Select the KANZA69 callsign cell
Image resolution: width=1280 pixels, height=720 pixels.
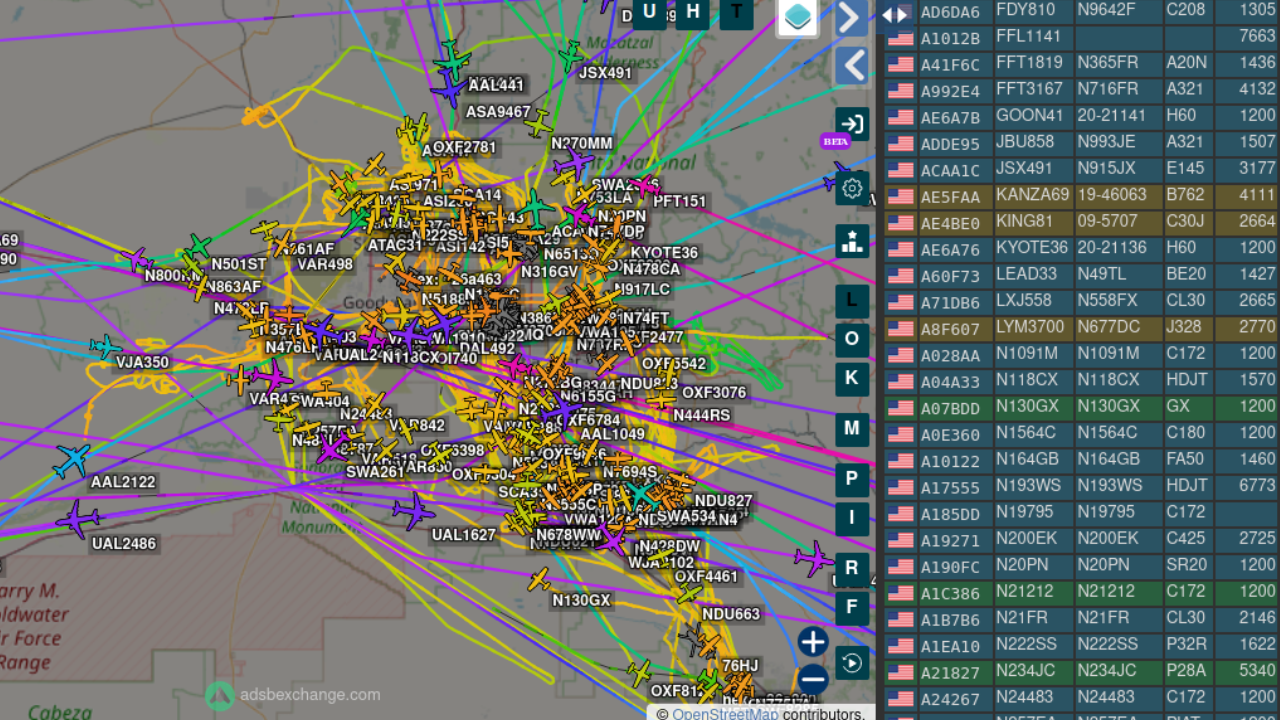tap(1034, 196)
